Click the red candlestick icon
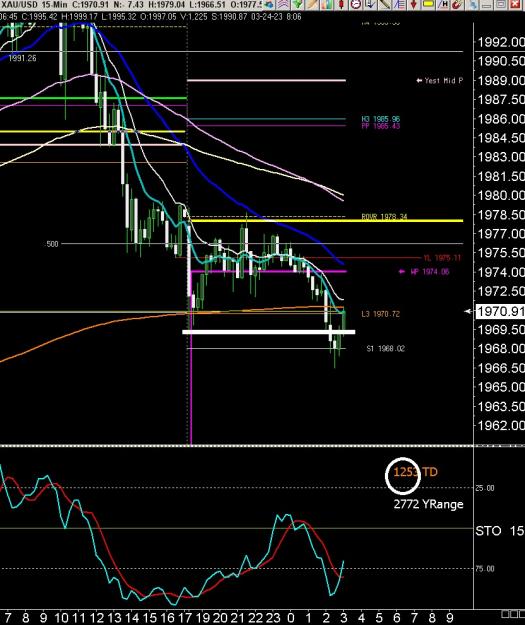The width and height of the screenshot is (525, 625). [341, 4]
